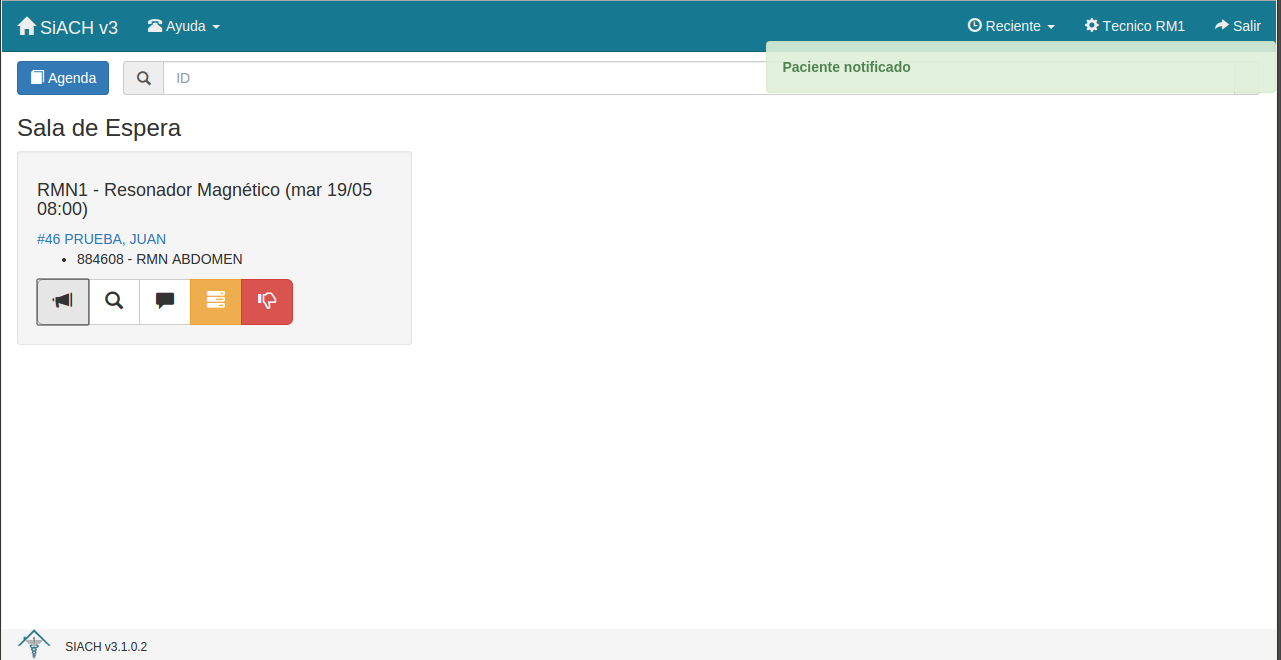Image resolution: width=1281 pixels, height=660 pixels.
Task: Select the study text 884608 - RMN ABDOMEN
Action: [x=160, y=259]
